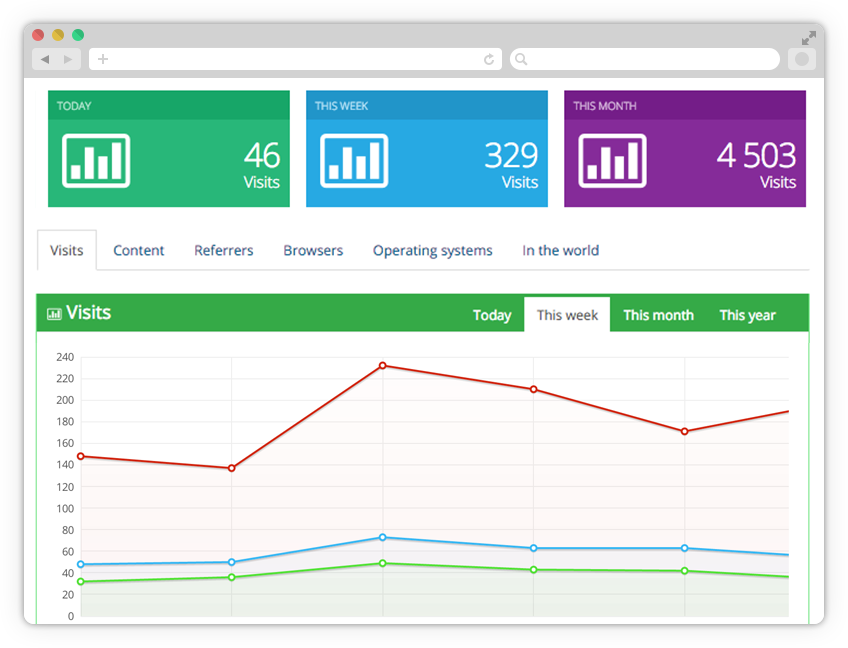The height and width of the screenshot is (648, 848).
Task: Click the small chart icon beside Visits heading
Action: coord(54,314)
